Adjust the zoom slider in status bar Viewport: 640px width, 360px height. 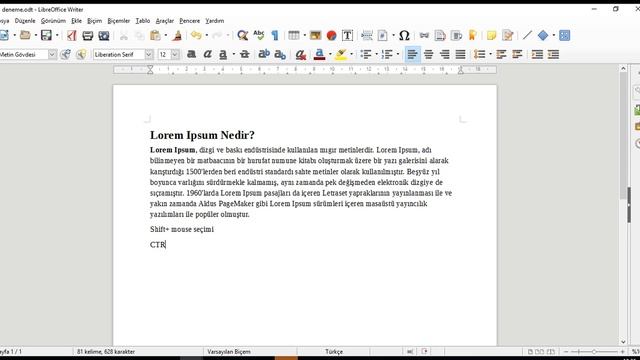click(x=594, y=351)
